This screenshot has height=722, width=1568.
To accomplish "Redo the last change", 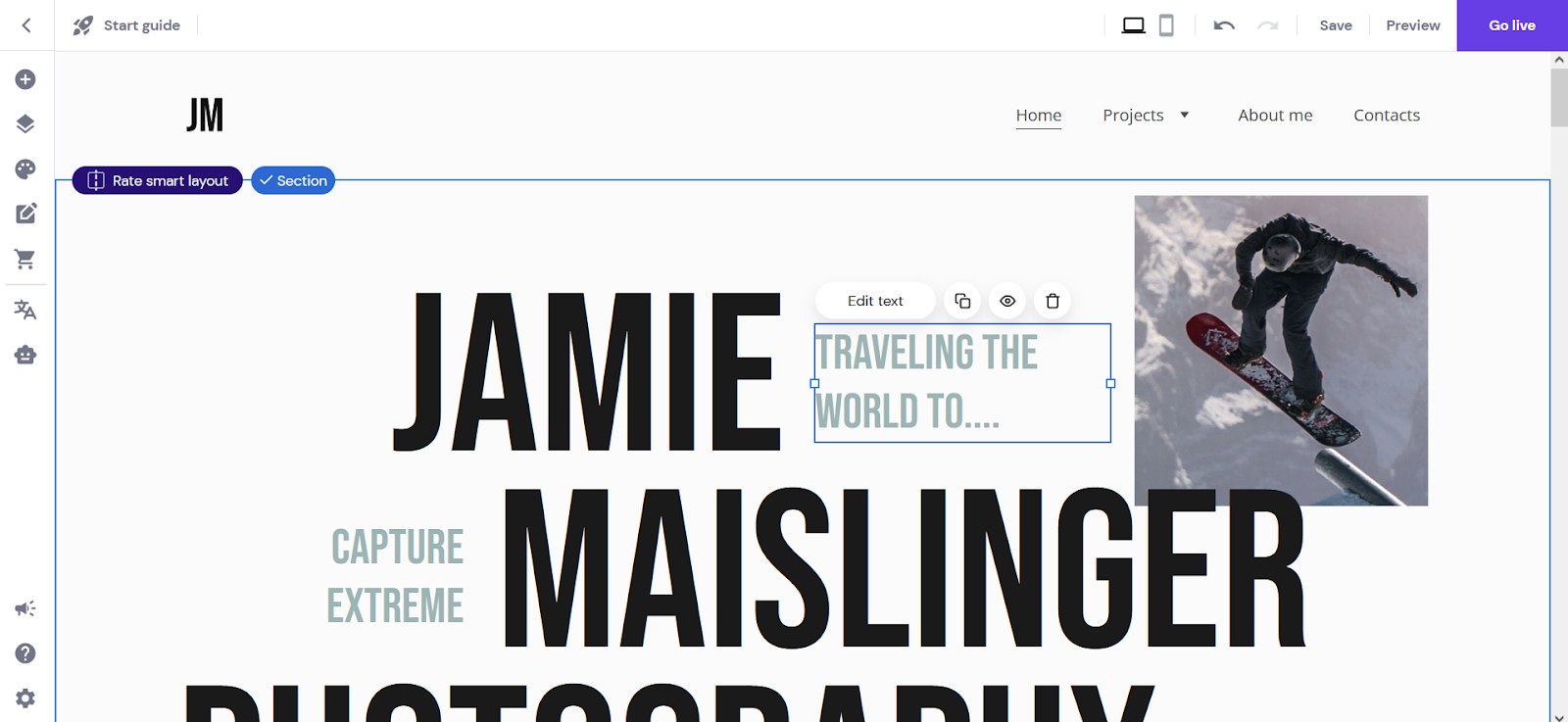I will click(x=1268, y=25).
